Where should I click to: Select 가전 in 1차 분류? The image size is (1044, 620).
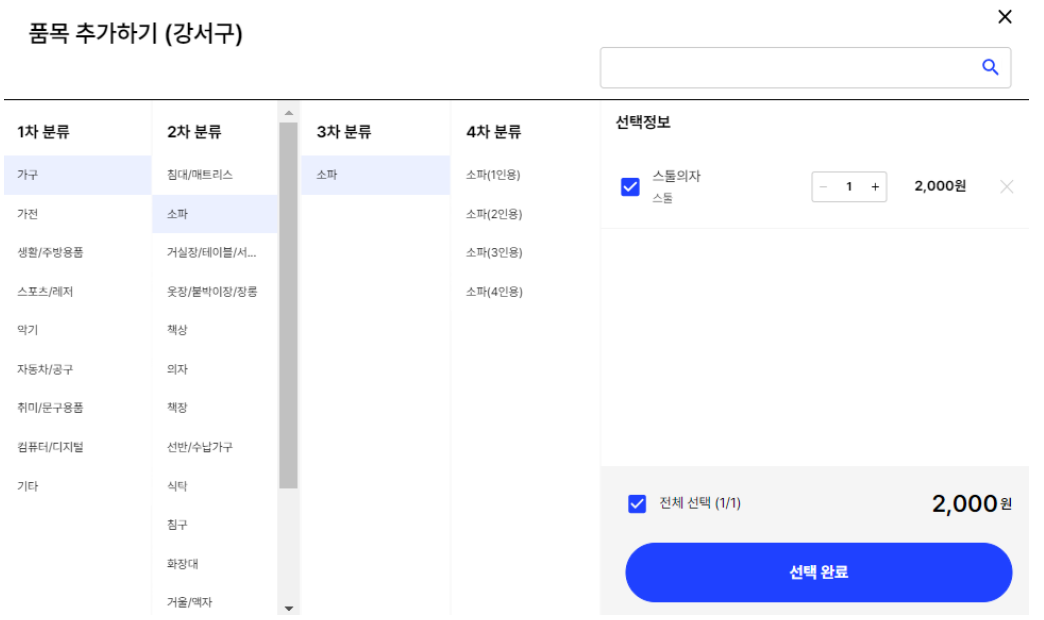click(x=78, y=214)
